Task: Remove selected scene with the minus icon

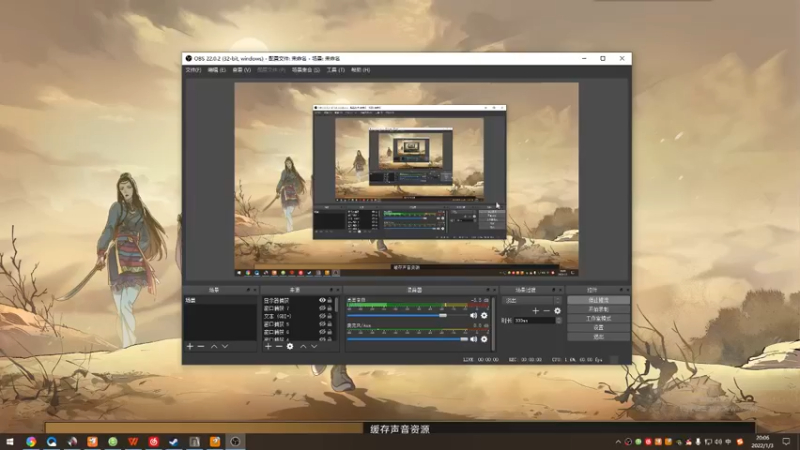Action: pos(201,346)
